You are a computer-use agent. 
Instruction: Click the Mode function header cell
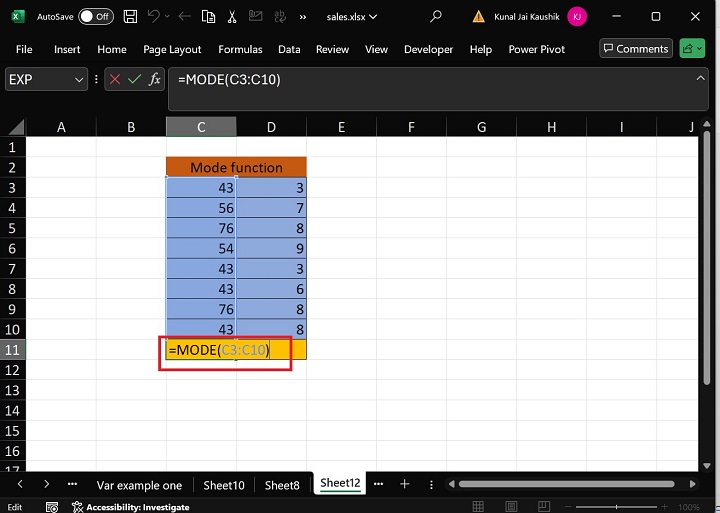236,167
